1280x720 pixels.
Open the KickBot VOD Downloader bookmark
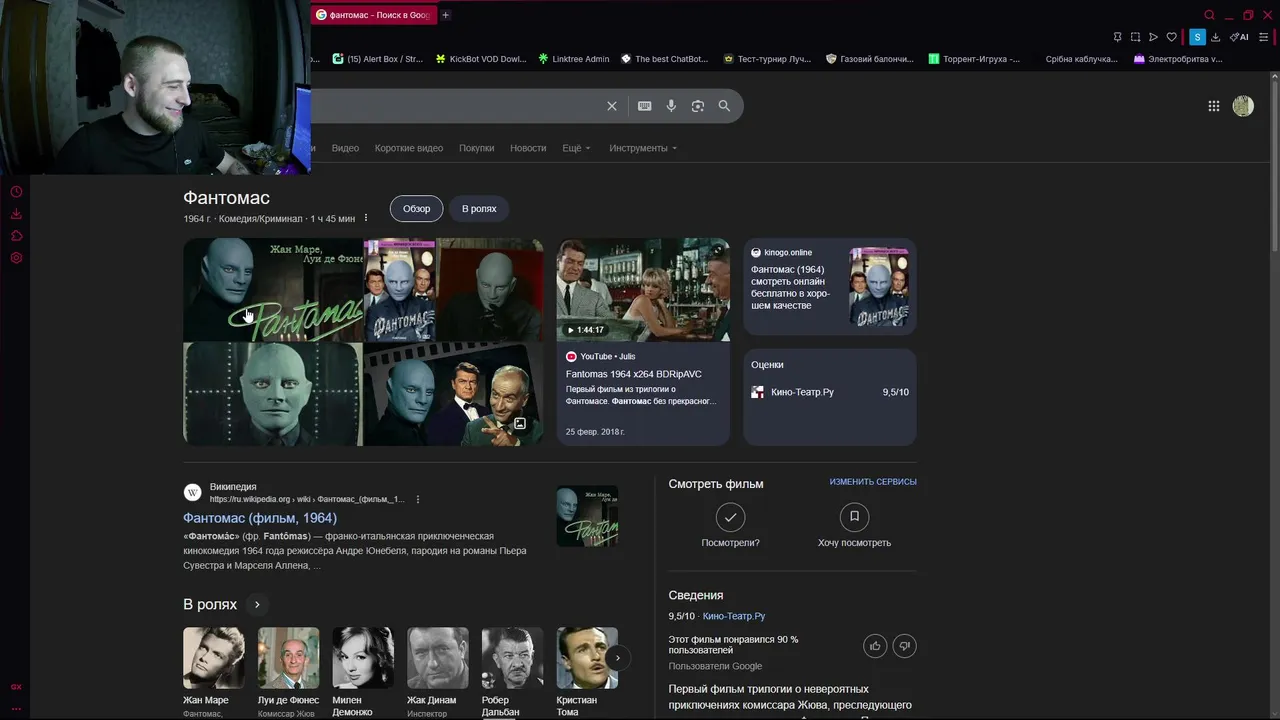tap(481, 59)
